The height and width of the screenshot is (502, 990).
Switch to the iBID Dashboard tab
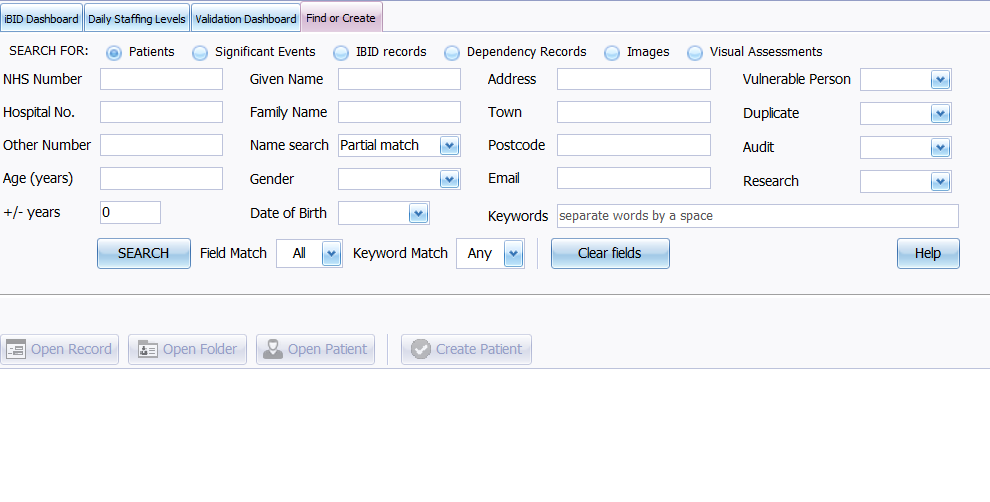41,19
